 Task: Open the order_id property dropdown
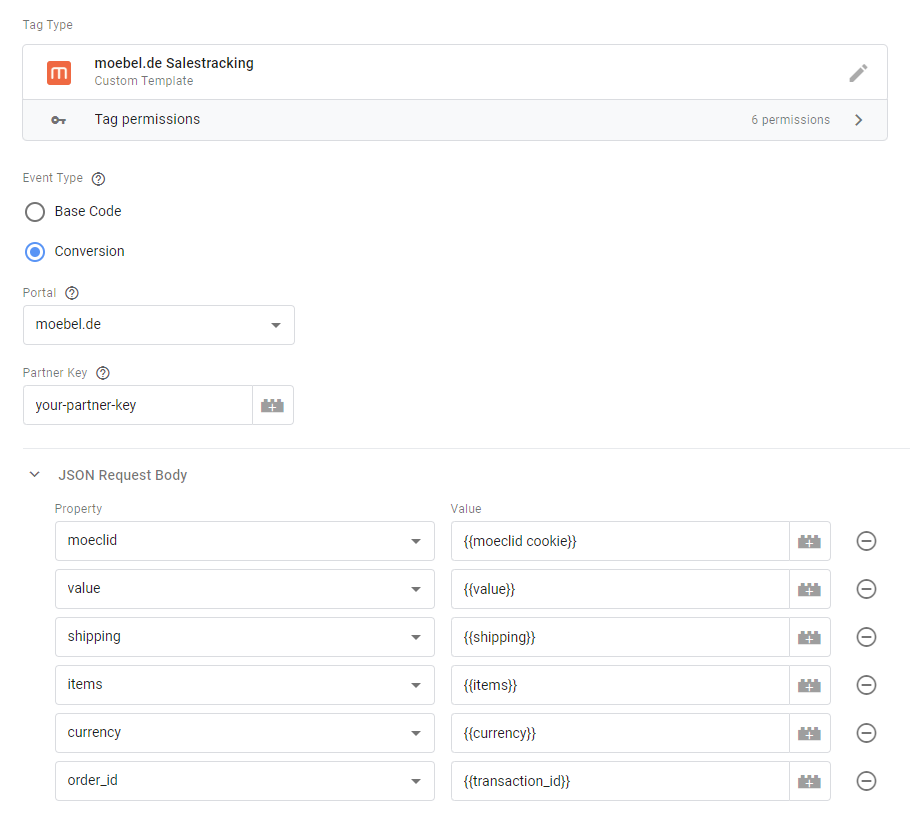coord(245,781)
